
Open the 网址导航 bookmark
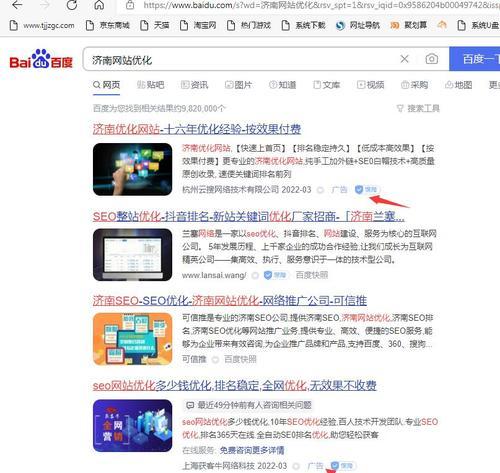click(x=358, y=25)
